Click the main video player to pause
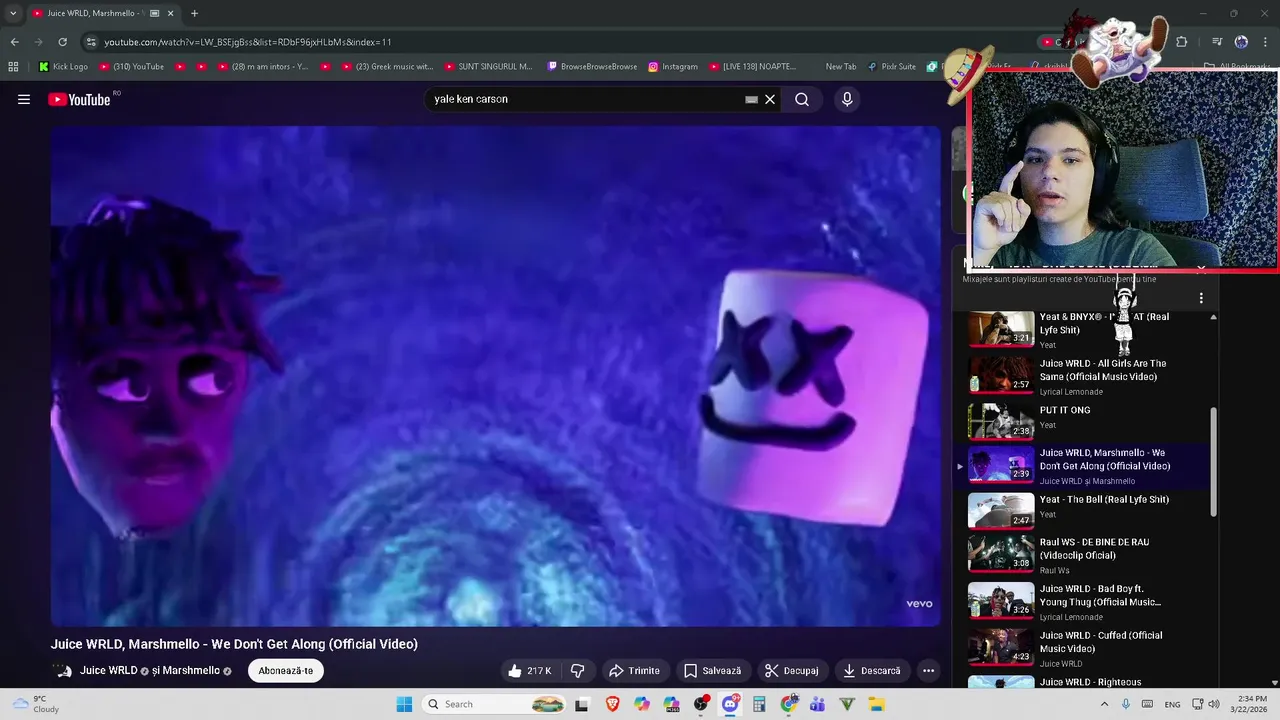The height and width of the screenshot is (720, 1280). click(x=495, y=376)
